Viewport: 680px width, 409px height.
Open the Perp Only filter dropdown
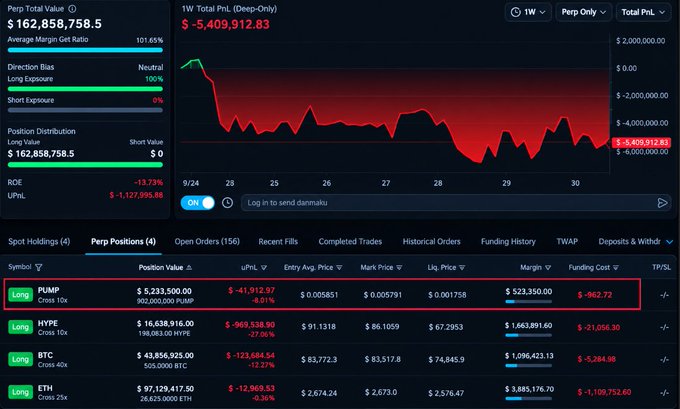(583, 12)
